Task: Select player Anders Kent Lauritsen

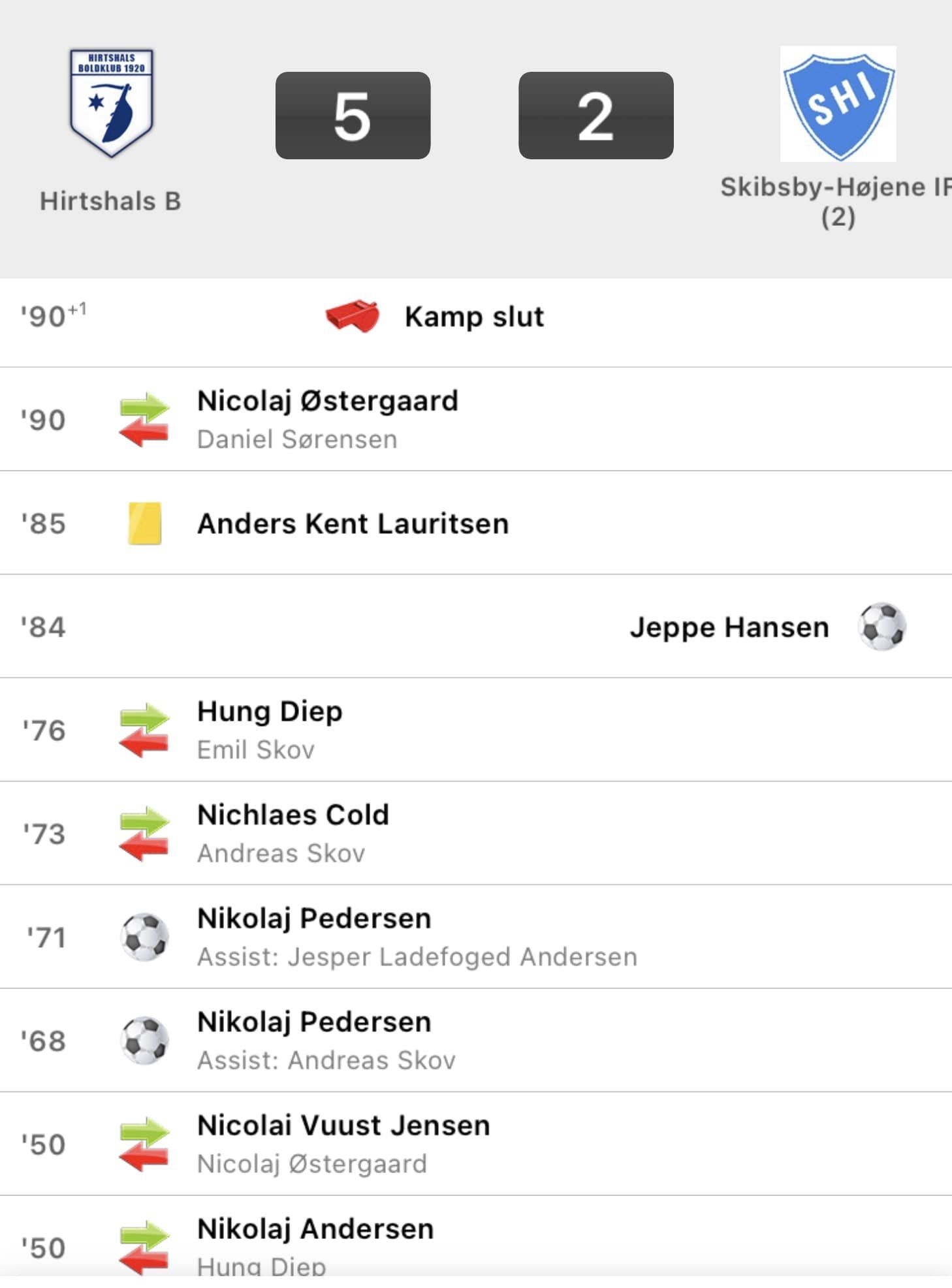Action: pyautogui.click(x=353, y=524)
